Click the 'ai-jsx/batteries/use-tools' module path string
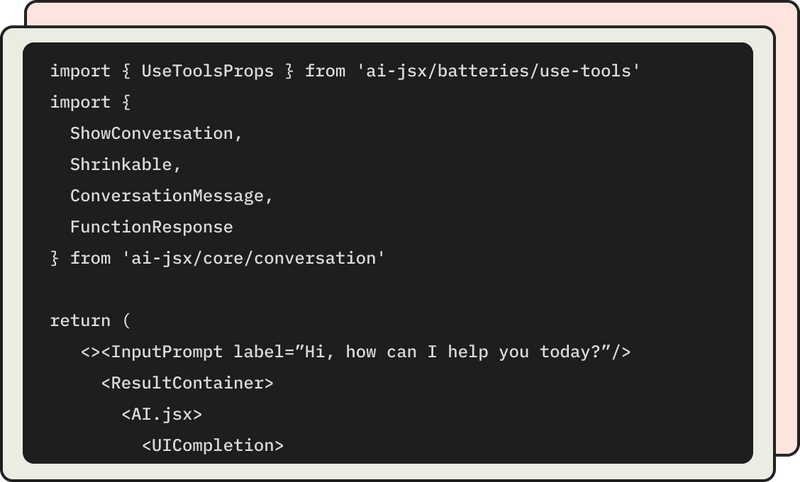The height and width of the screenshot is (482, 800). [x=498, y=71]
